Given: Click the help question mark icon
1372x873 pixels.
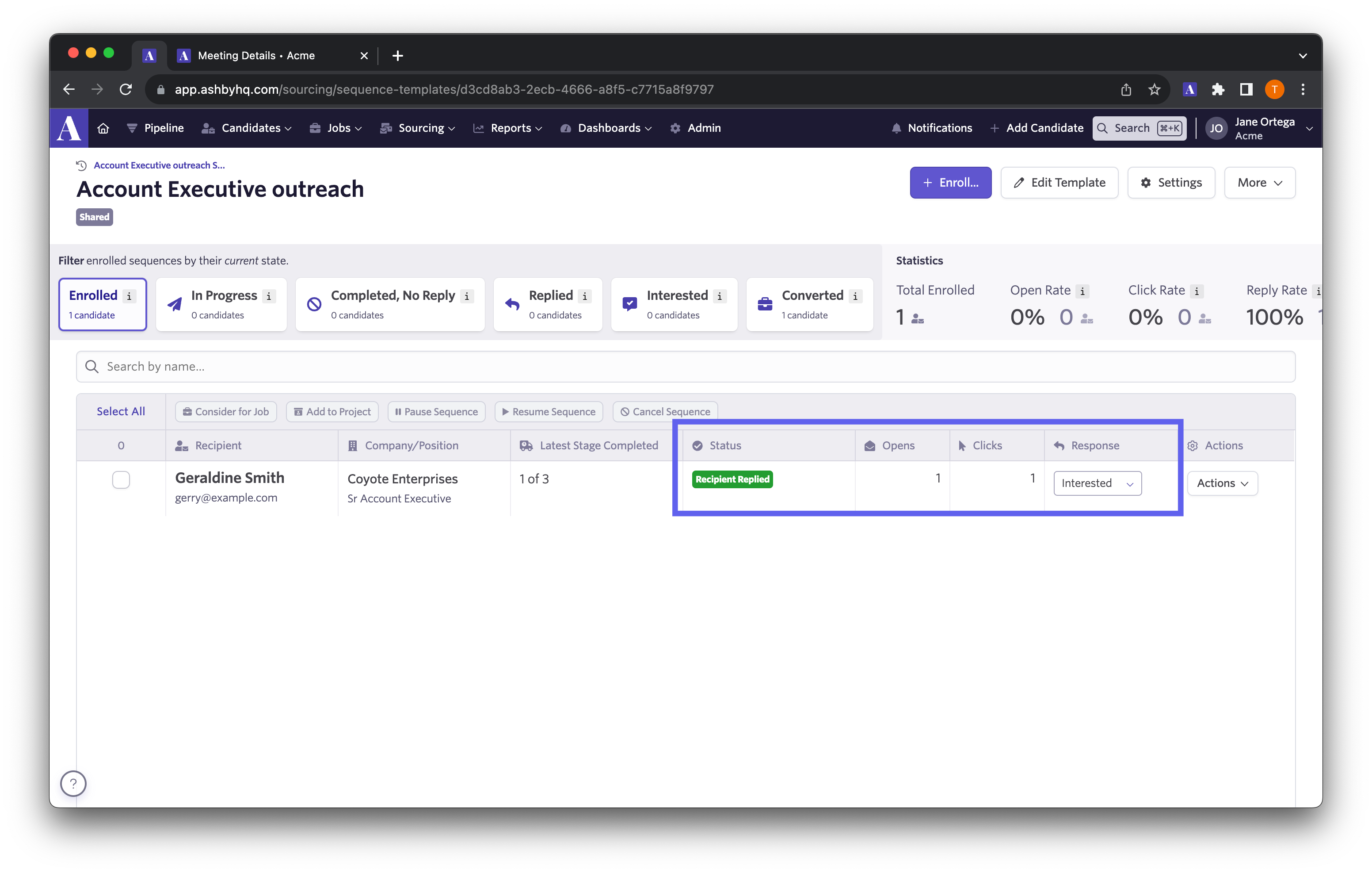Looking at the screenshot, I should tap(73, 784).
